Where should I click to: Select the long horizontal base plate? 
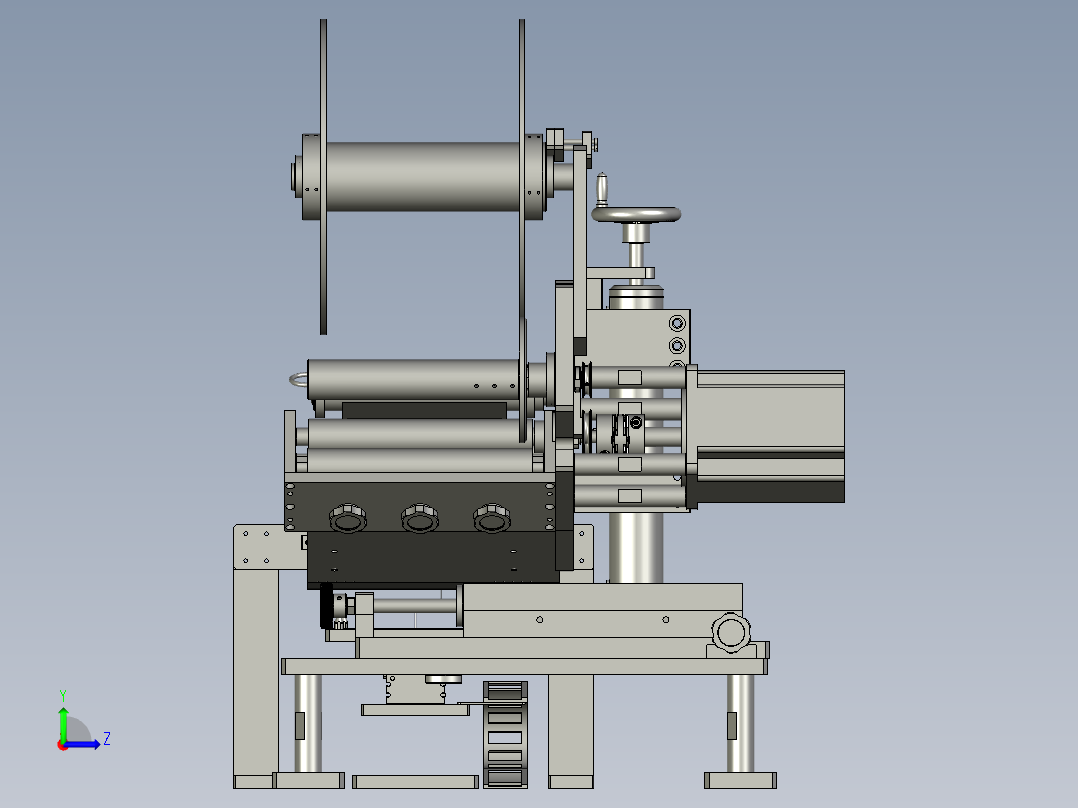coord(525,666)
